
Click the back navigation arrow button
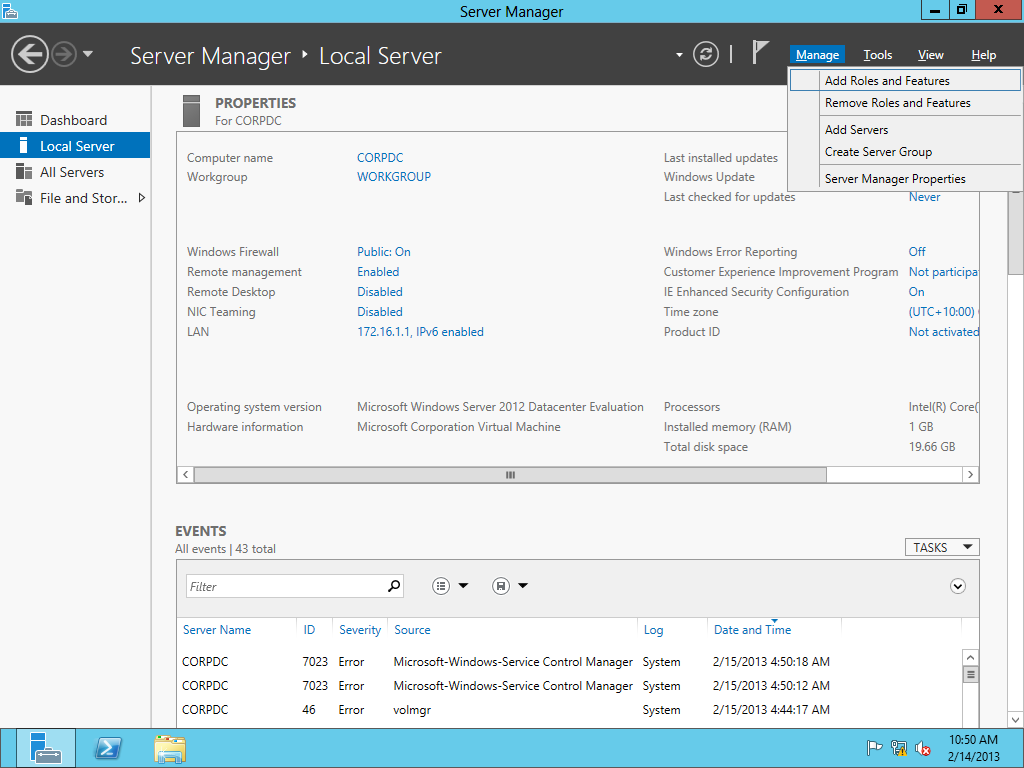30,54
